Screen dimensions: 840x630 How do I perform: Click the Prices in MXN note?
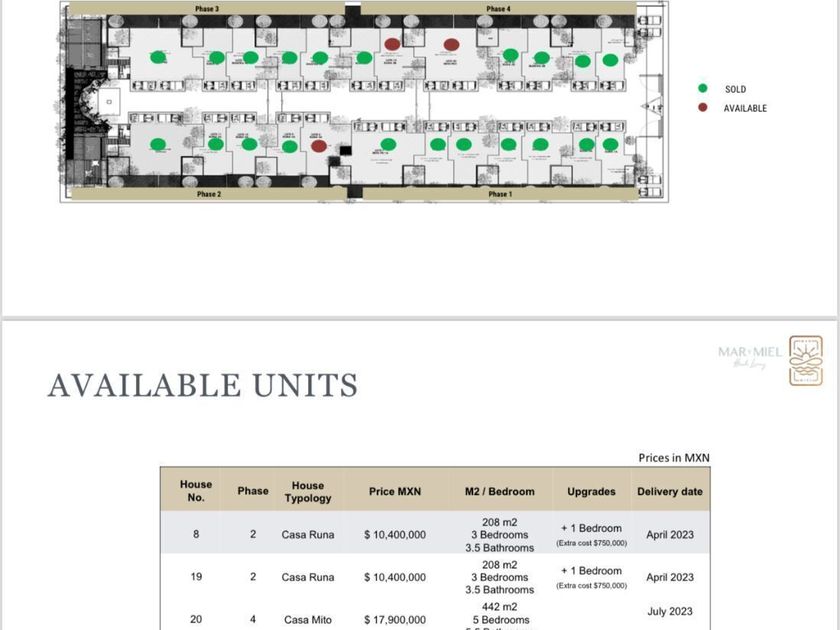[x=674, y=458]
